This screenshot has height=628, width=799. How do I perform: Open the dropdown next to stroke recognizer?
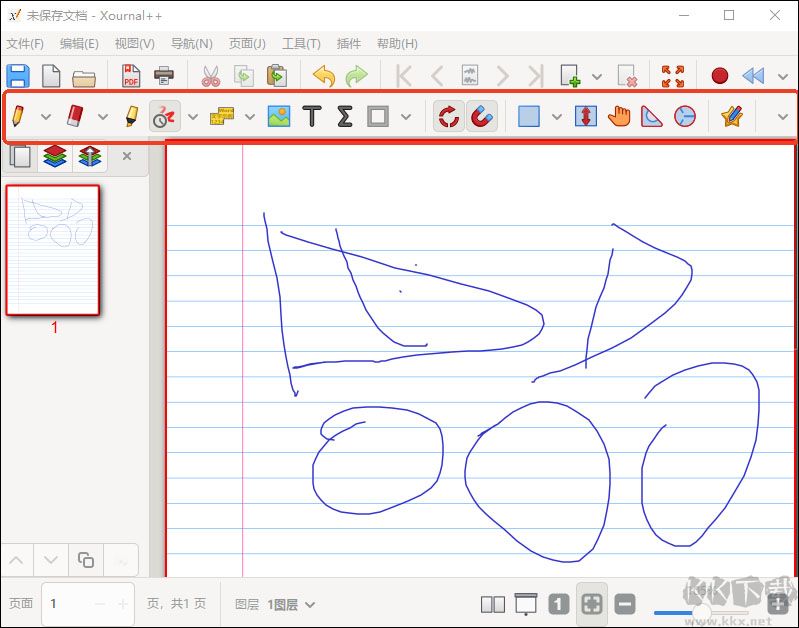(x=193, y=117)
